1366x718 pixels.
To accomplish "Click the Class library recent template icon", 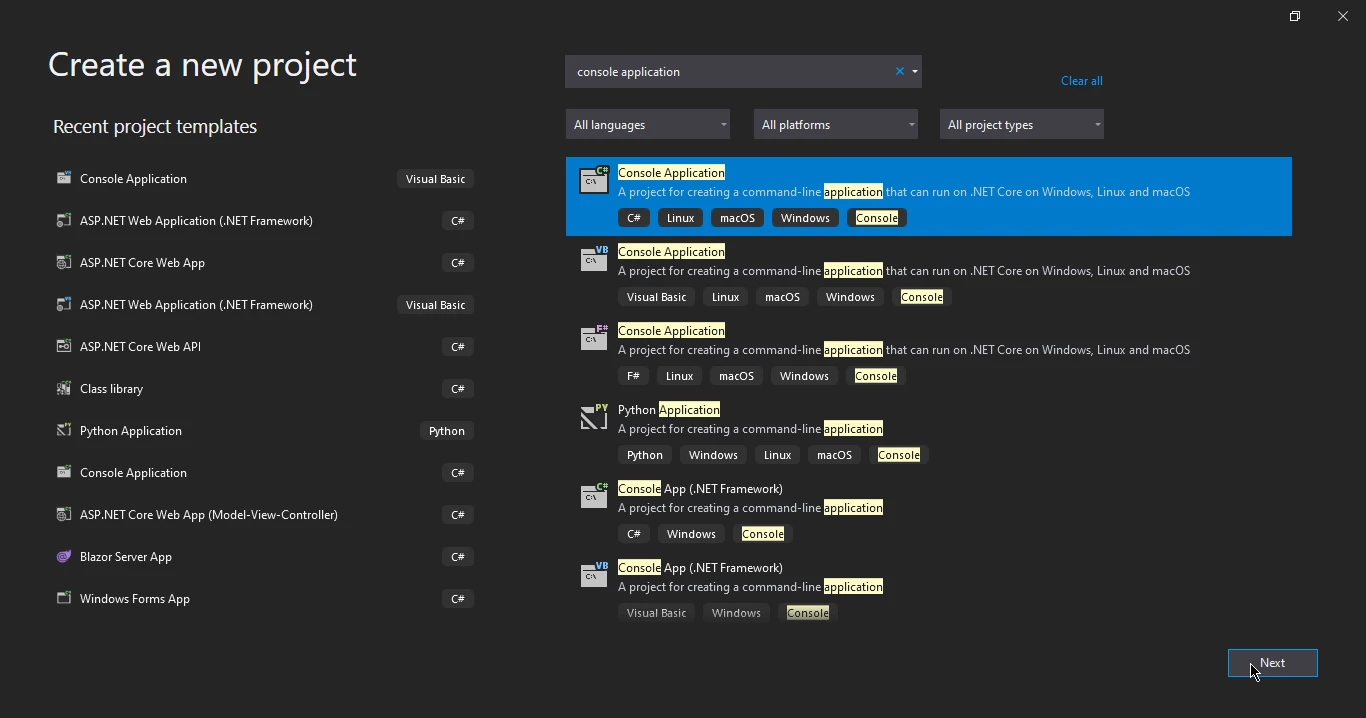I will point(64,389).
